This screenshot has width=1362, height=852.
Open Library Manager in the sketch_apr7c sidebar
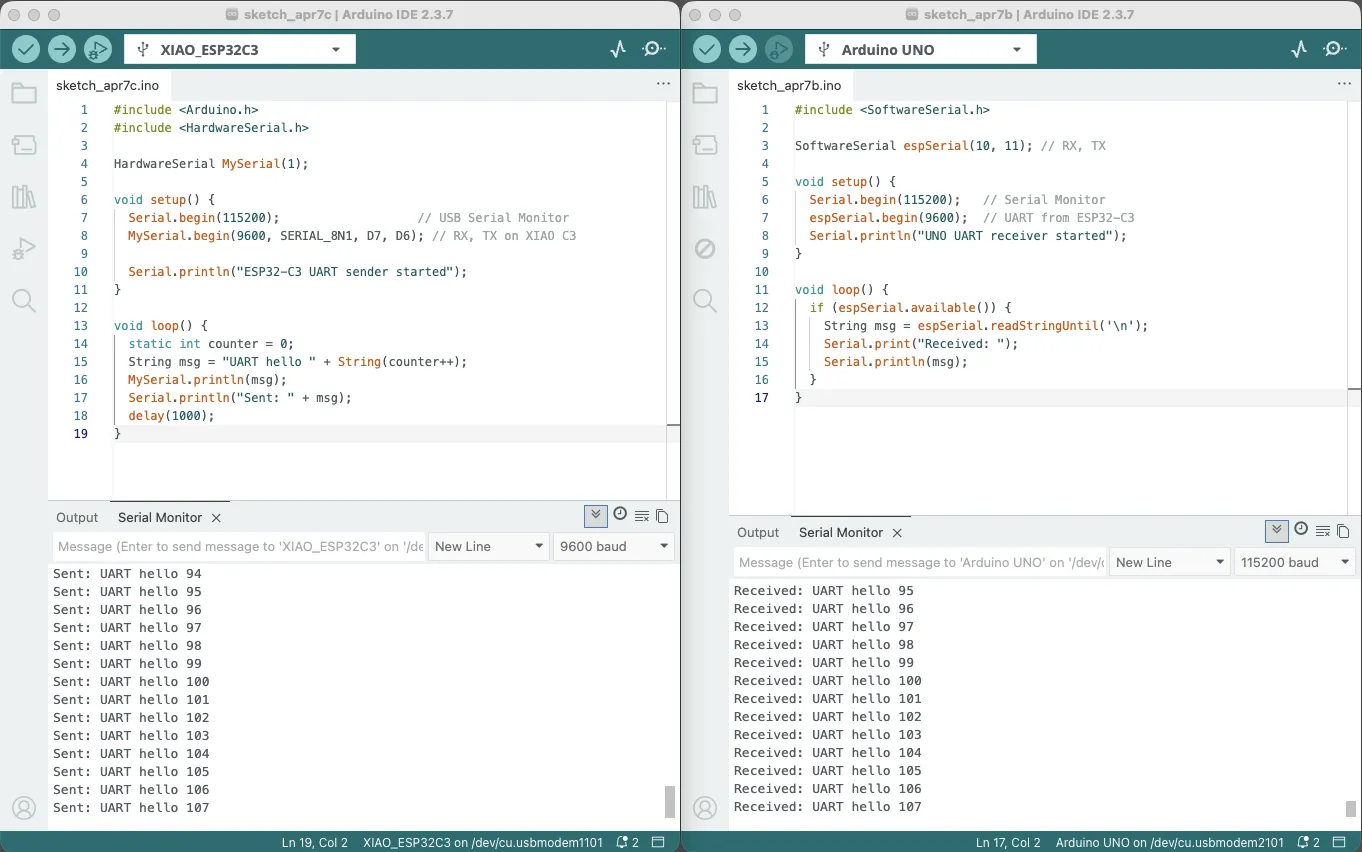click(x=24, y=197)
